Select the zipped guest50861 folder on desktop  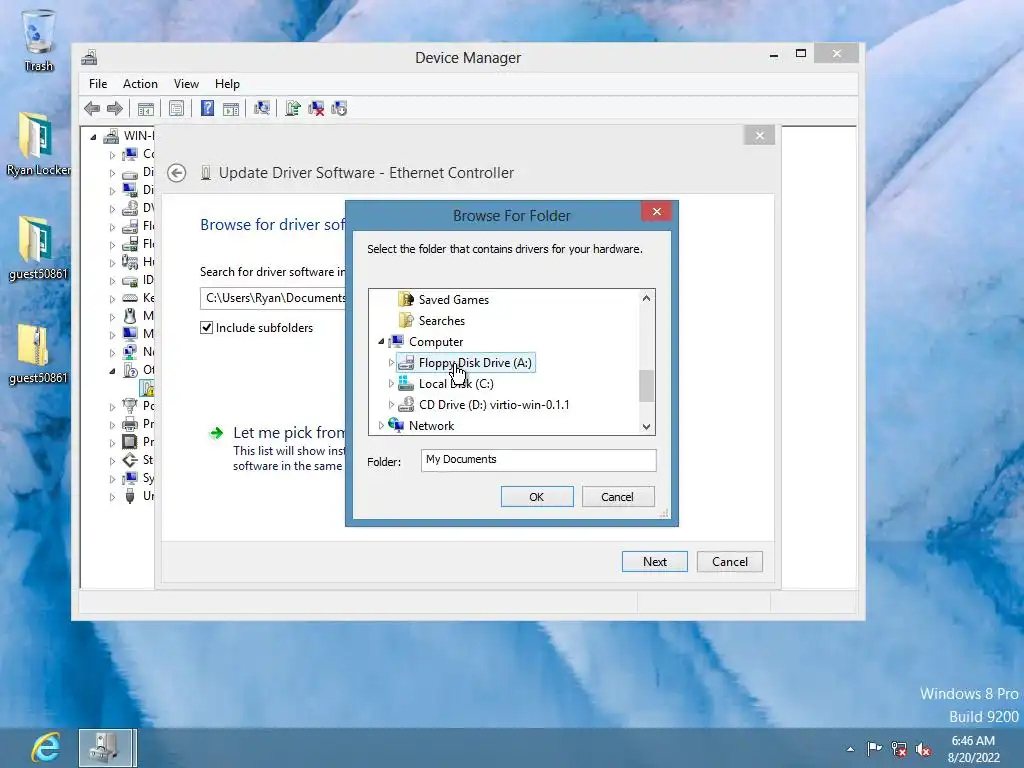click(38, 353)
